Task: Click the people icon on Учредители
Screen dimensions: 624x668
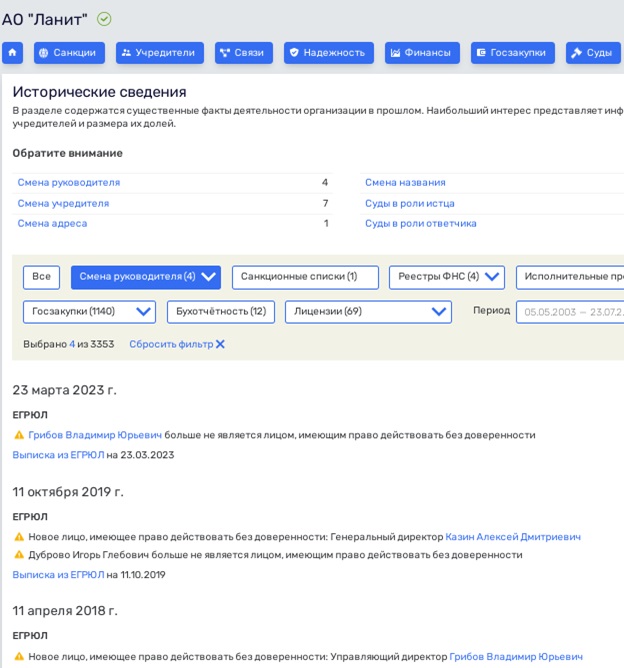Action: coord(126,53)
